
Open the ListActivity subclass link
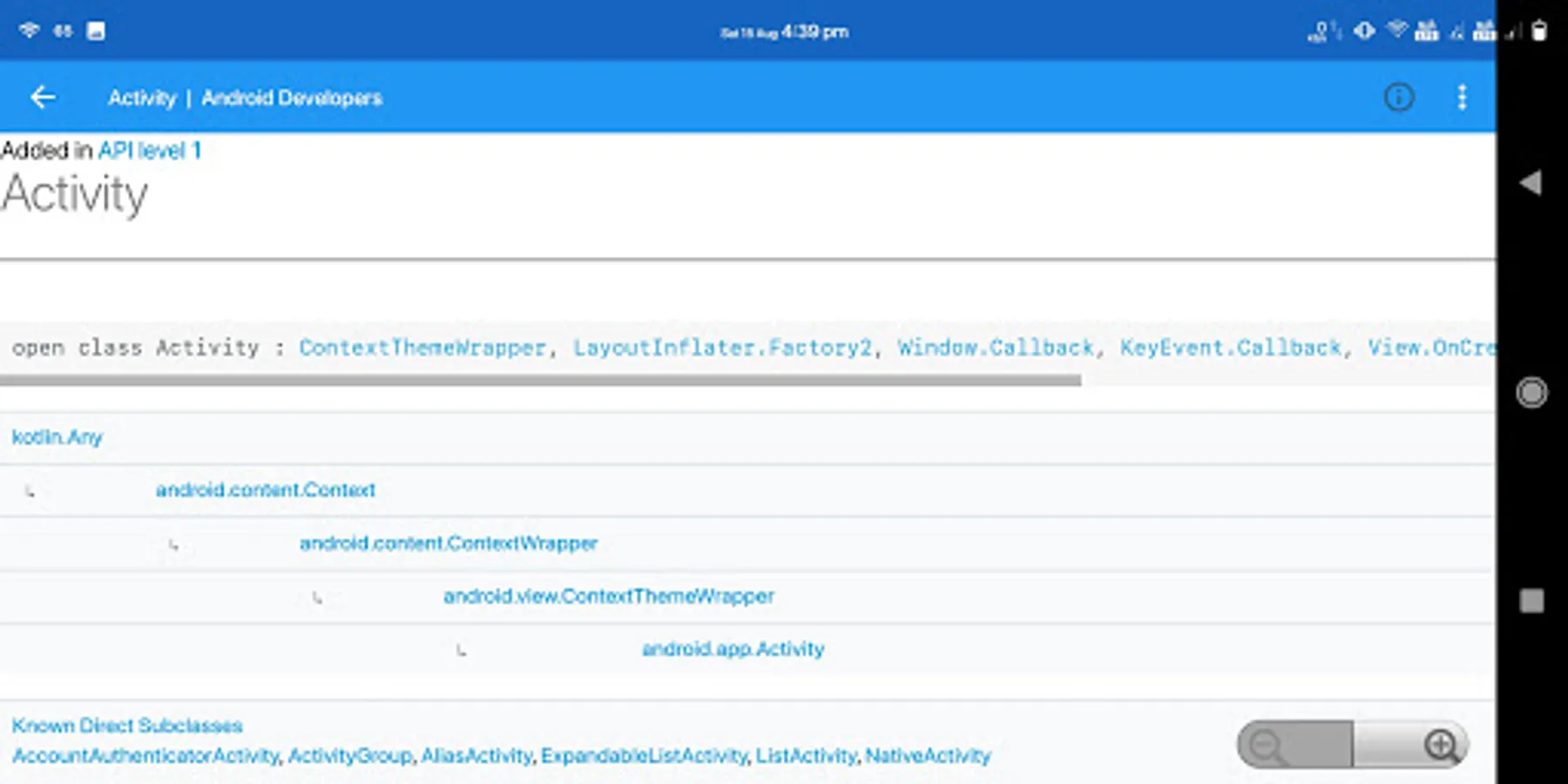(806, 756)
